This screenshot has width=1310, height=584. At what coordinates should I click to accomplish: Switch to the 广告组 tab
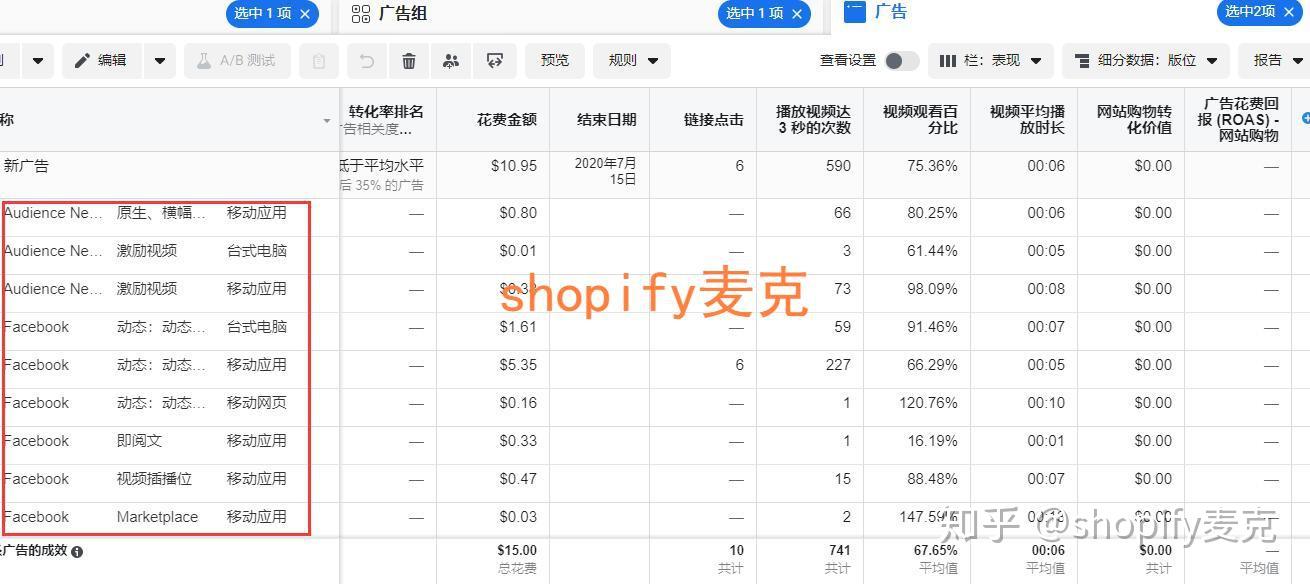(x=404, y=13)
